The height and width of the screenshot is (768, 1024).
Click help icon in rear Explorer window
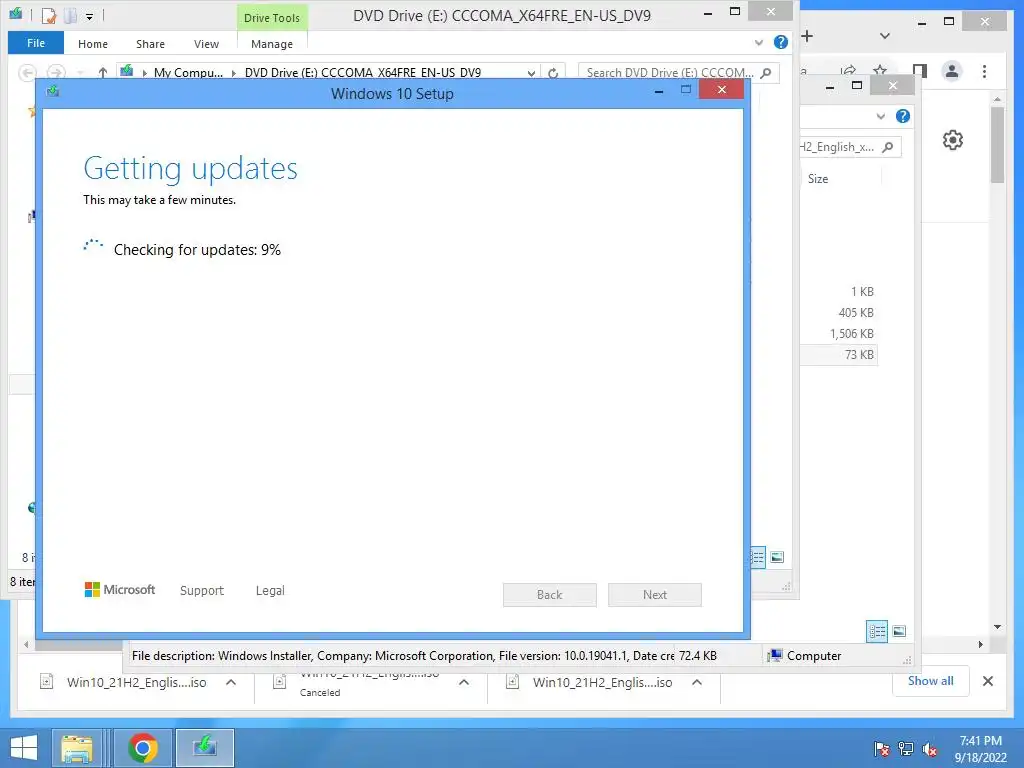[x=903, y=116]
